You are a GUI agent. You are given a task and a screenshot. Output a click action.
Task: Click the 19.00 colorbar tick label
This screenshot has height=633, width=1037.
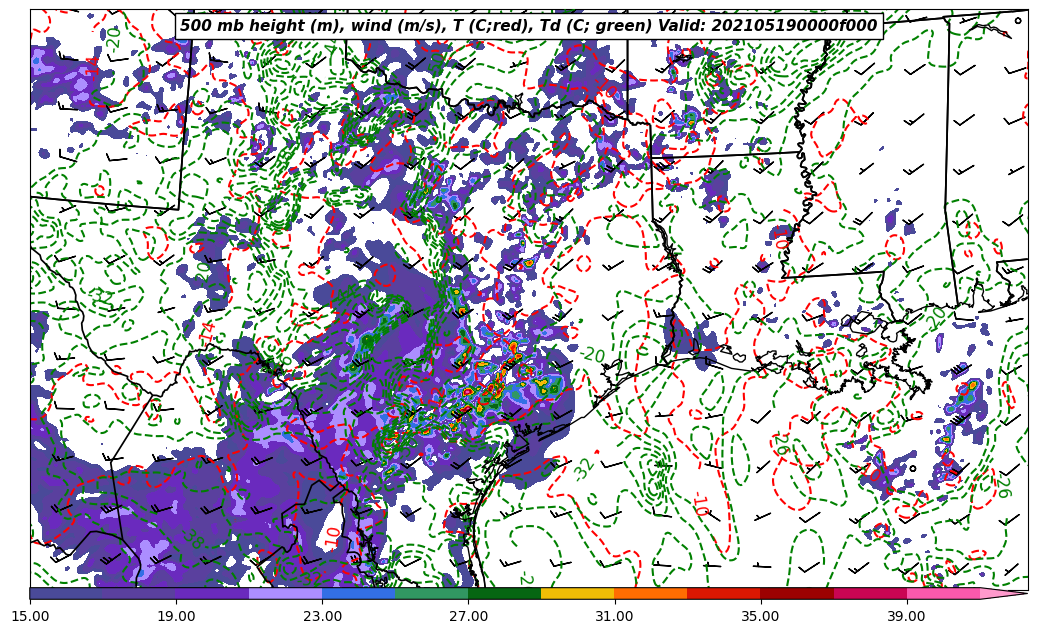(x=176, y=616)
